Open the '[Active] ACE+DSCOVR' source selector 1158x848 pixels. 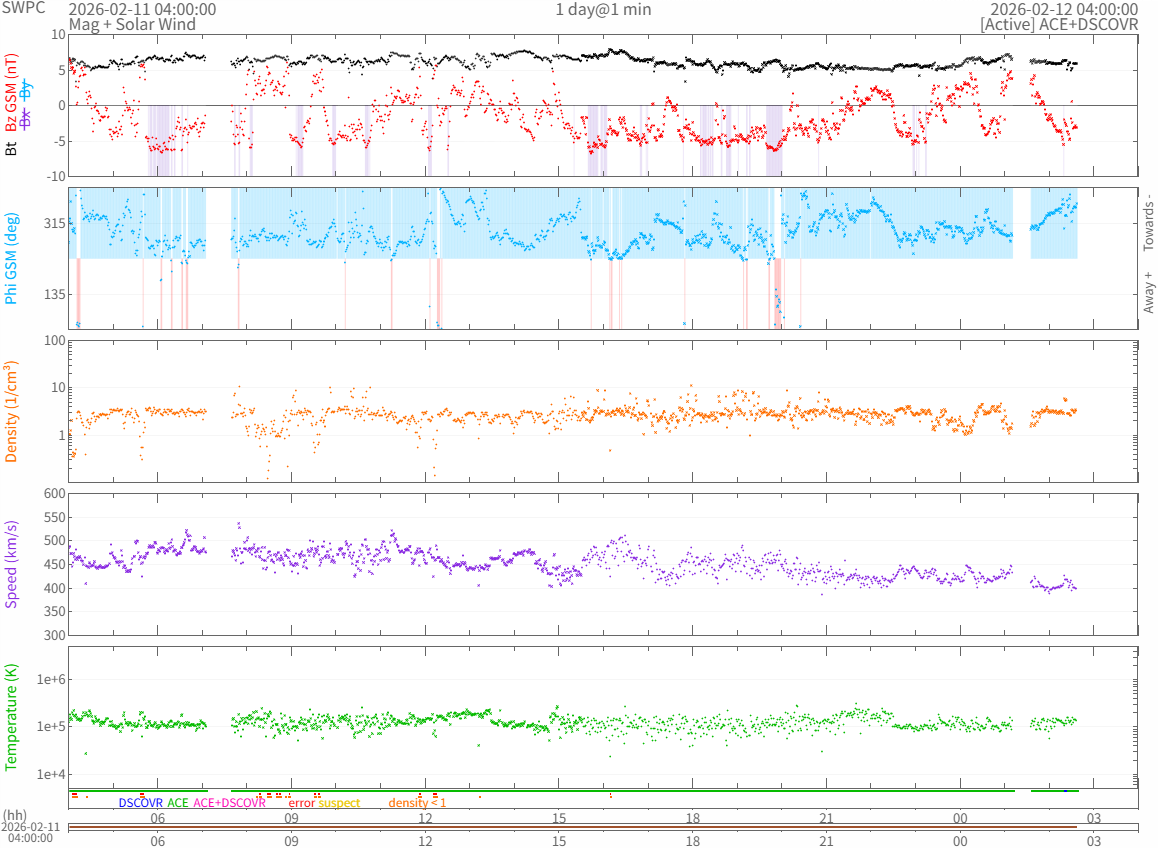(x=1059, y=24)
